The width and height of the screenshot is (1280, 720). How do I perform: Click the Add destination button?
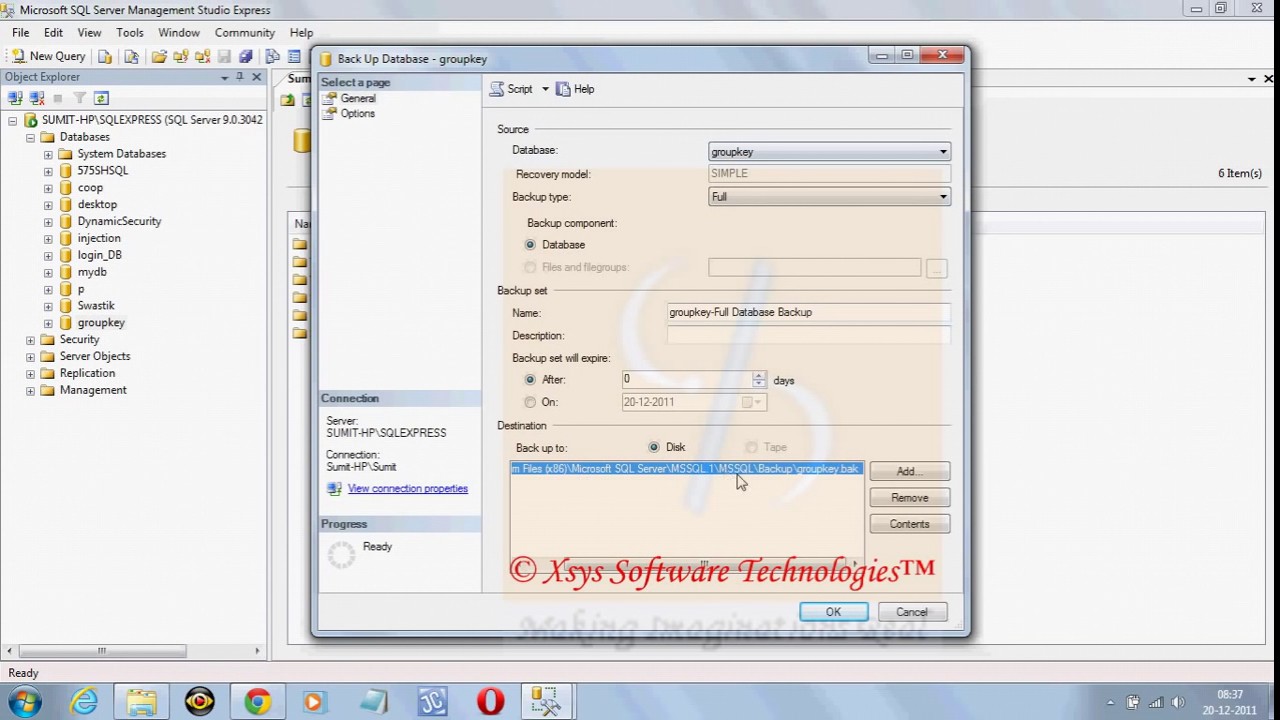coord(909,471)
